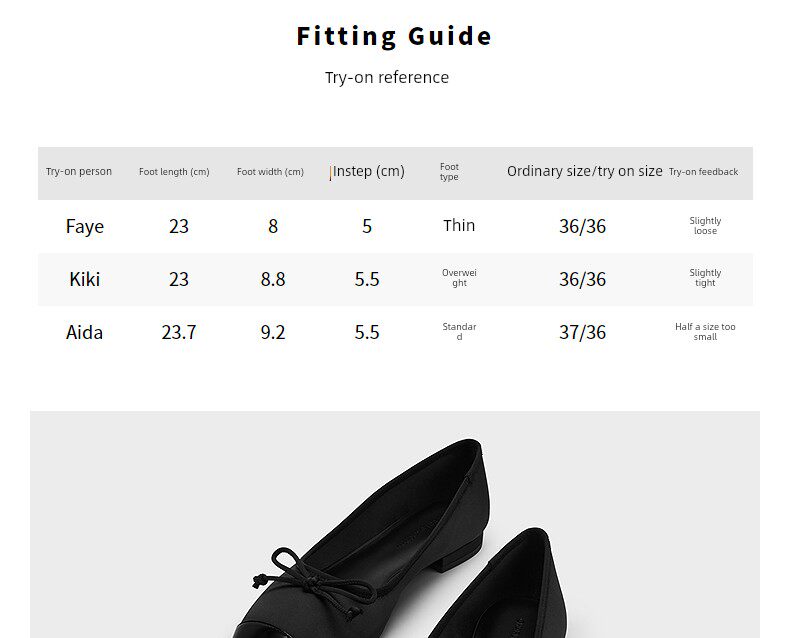Select Aida's 37/36 size cell
Image resolution: width=790 pixels, height=638 pixels.
tap(582, 332)
